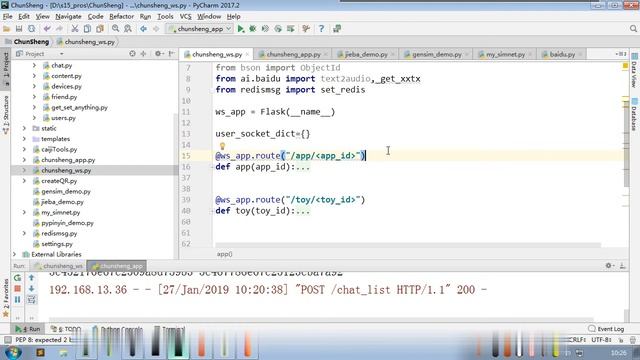The height and width of the screenshot is (360, 640).
Task: Select pypinyin_demo.py in project tree
Action: pos(67,223)
